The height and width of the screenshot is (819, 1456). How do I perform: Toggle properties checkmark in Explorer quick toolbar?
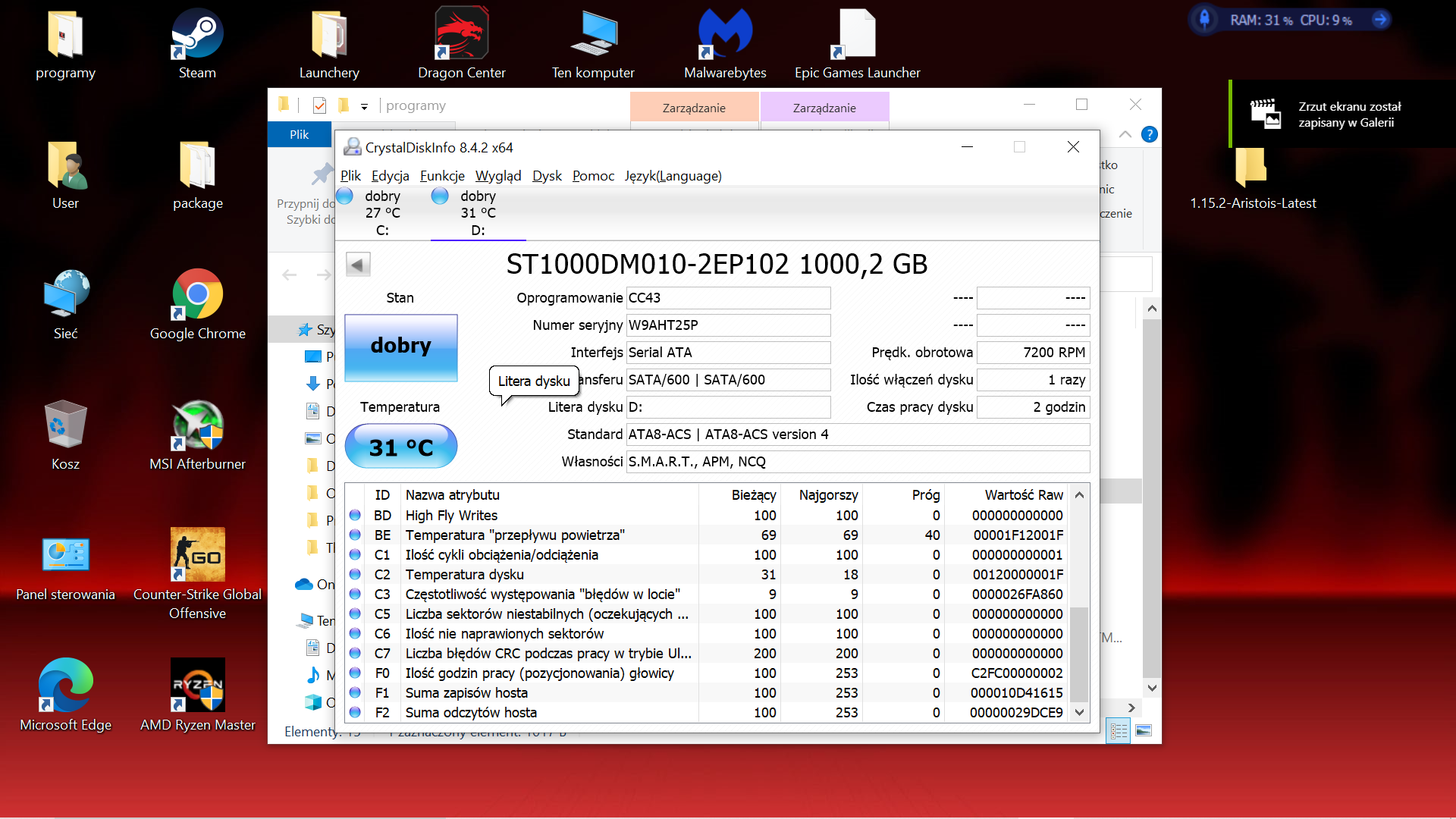click(319, 105)
